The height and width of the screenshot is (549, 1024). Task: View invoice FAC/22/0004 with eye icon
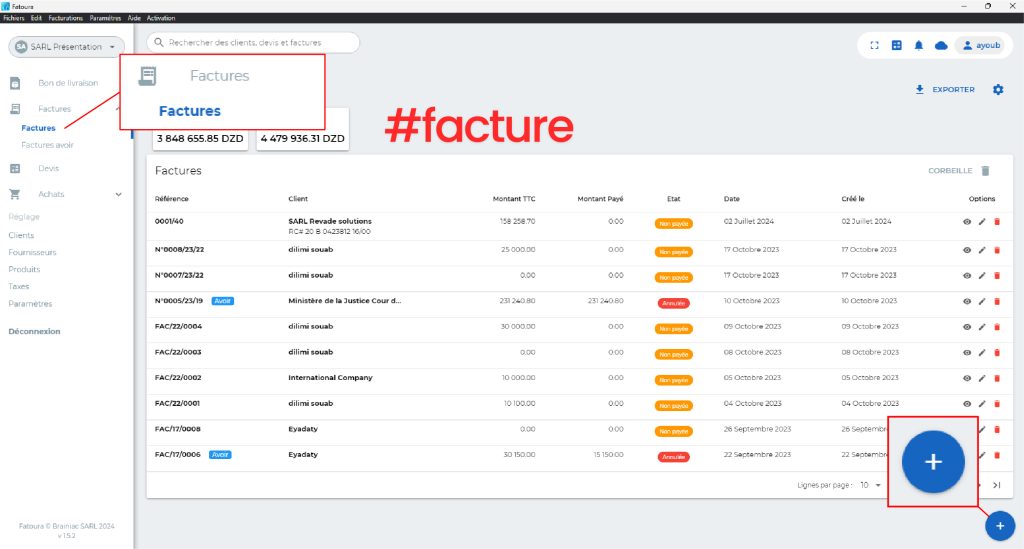point(967,327)
